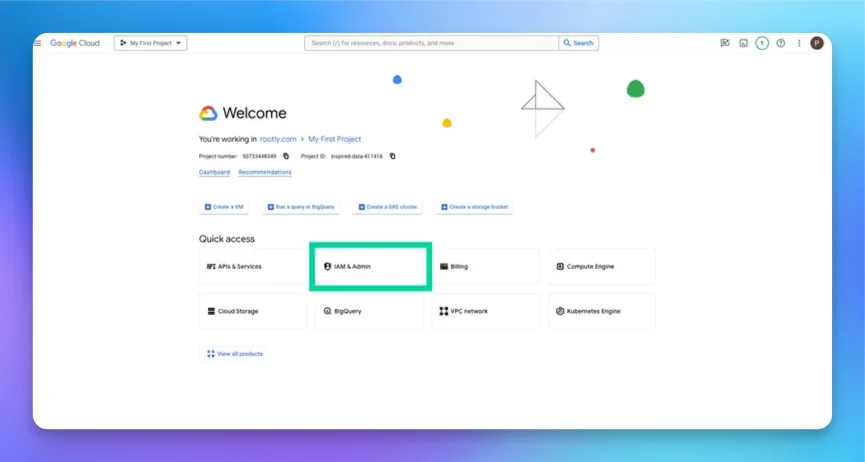Viewport: 865px width, 462px height.
Task: Open the My First Project selector dropdown
Action: 151,43
